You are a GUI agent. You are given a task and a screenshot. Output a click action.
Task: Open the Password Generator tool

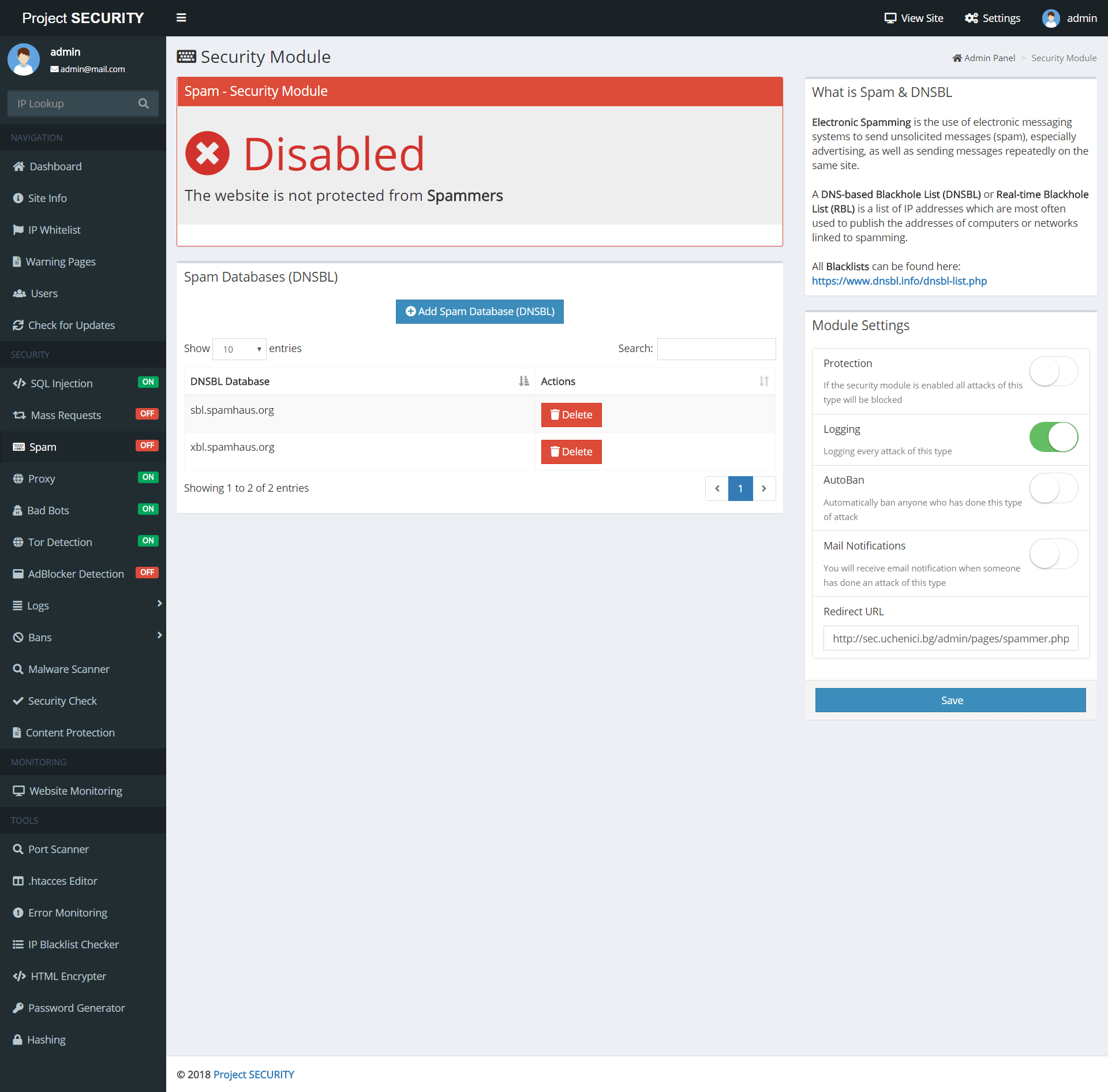(76, 1008)
